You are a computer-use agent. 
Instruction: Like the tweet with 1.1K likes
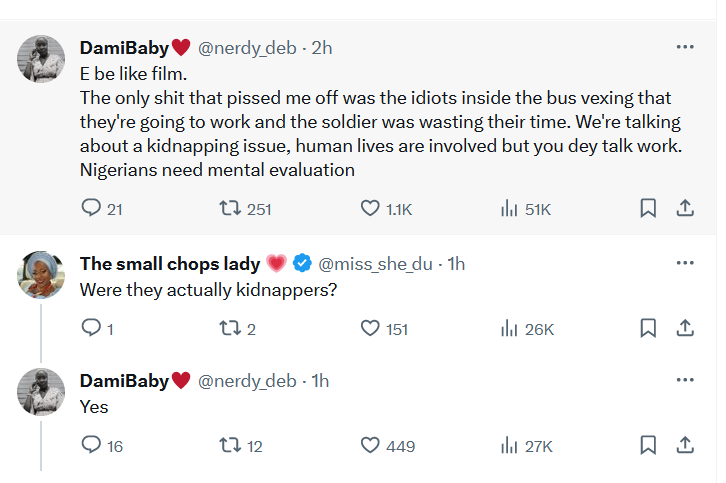coord(369,208)
